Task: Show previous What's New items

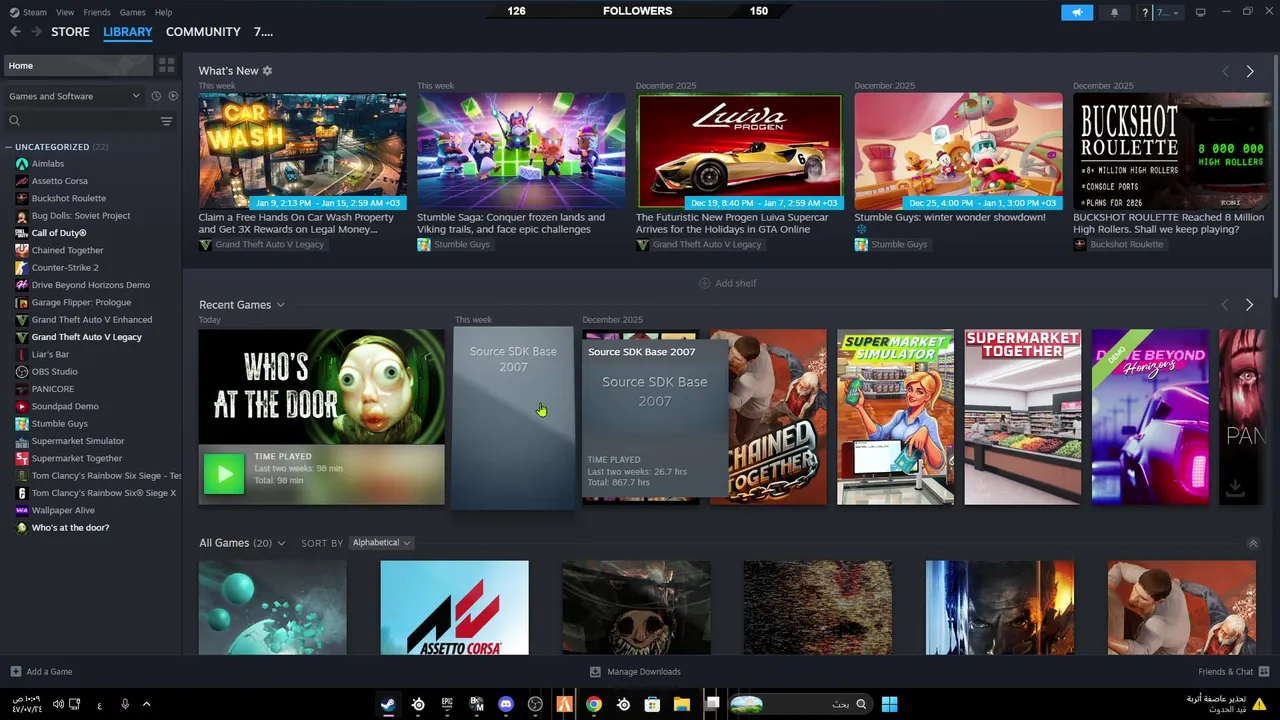Action: (x=1225, y=71)
